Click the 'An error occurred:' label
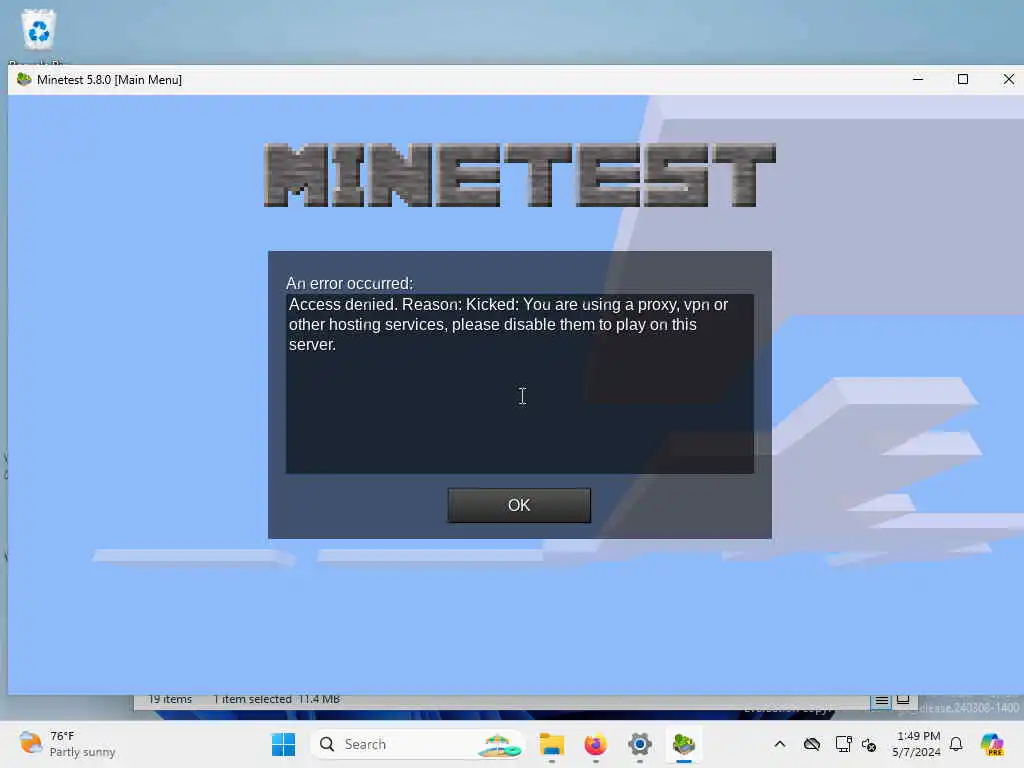This screenshot has height=768, width=1024. click(349, 283)
